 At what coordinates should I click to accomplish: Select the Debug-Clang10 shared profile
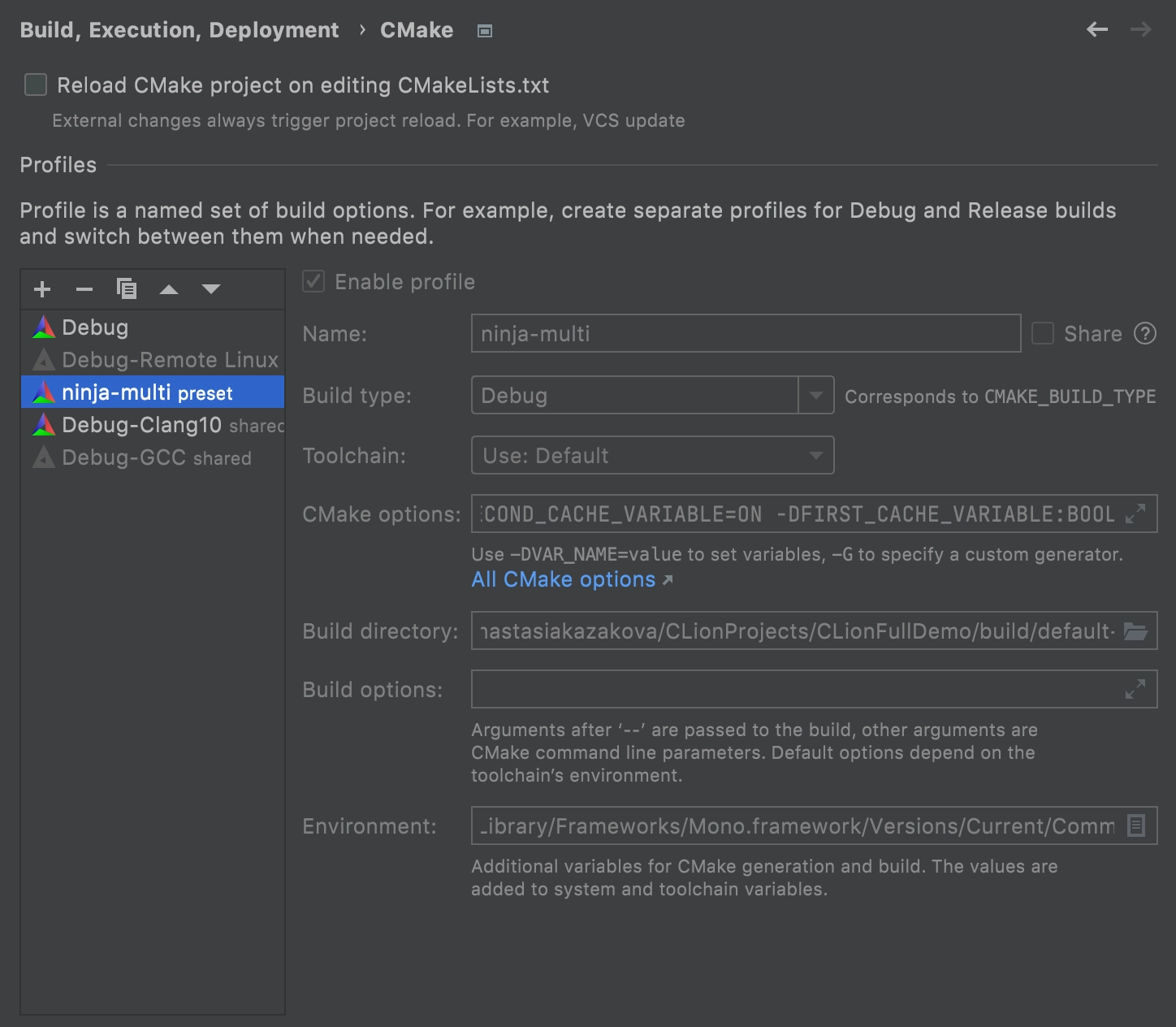(153, 425)
